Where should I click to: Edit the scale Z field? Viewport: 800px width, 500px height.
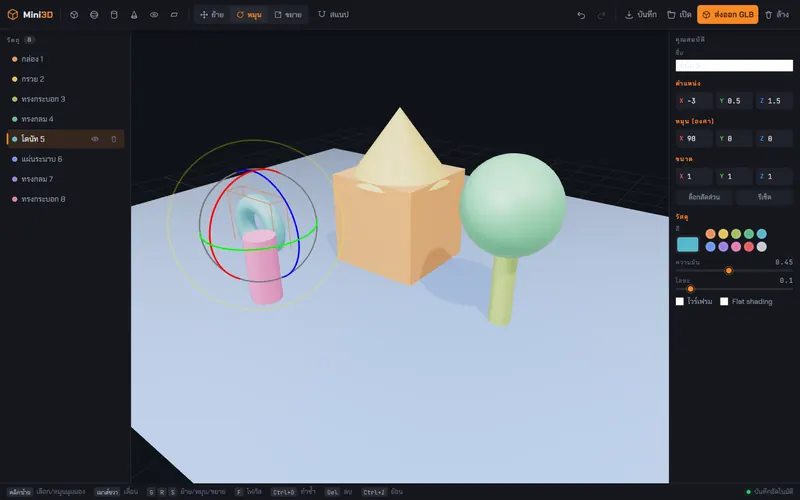774,177
